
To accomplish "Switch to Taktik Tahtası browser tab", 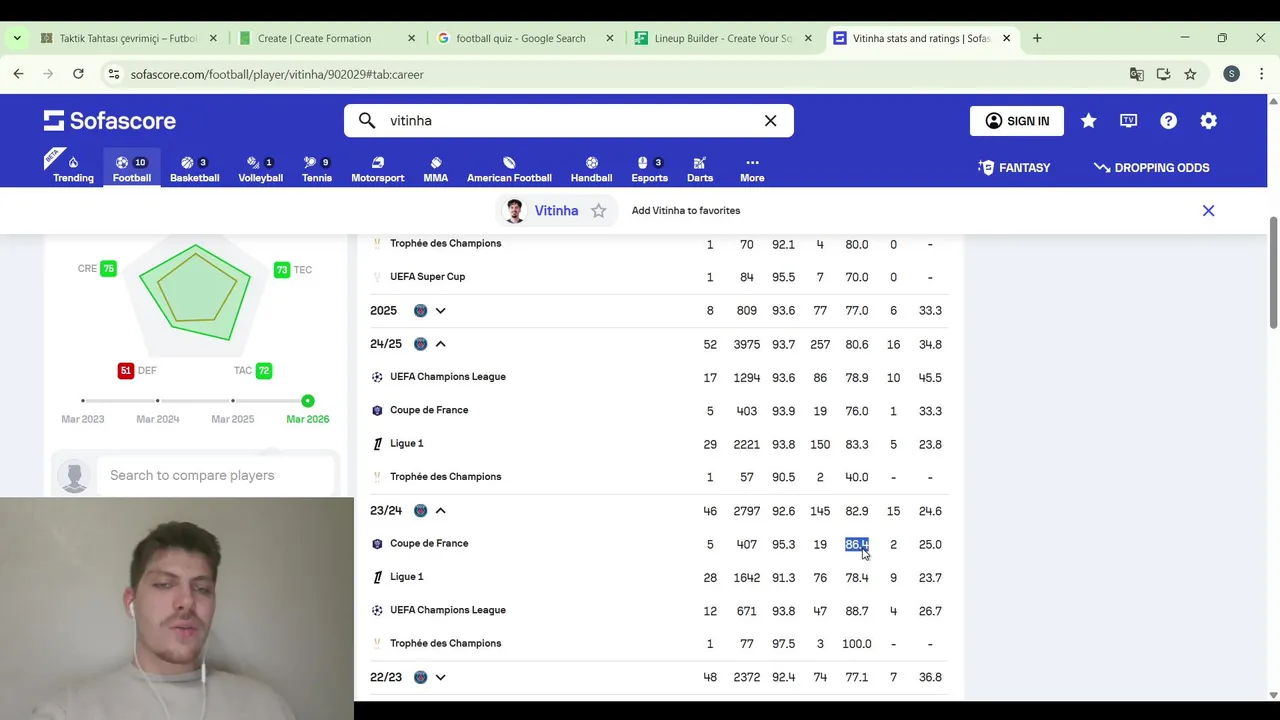I will point(128,38).
